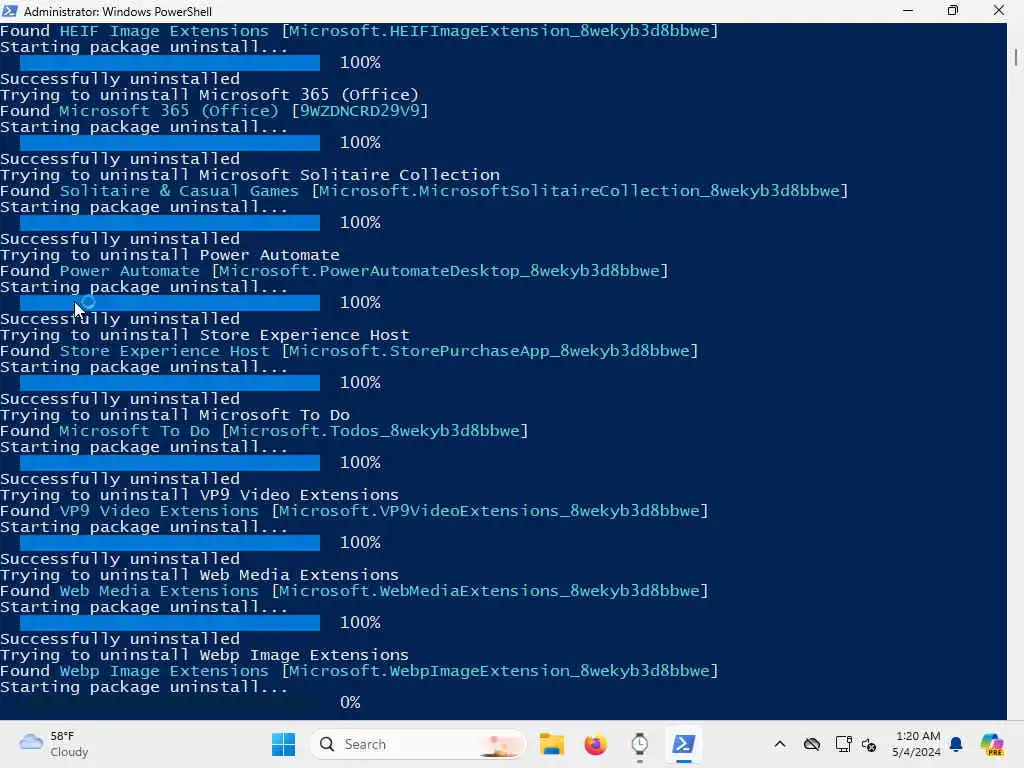
Task: Close the PowerShell window
Action: (999, 11)
